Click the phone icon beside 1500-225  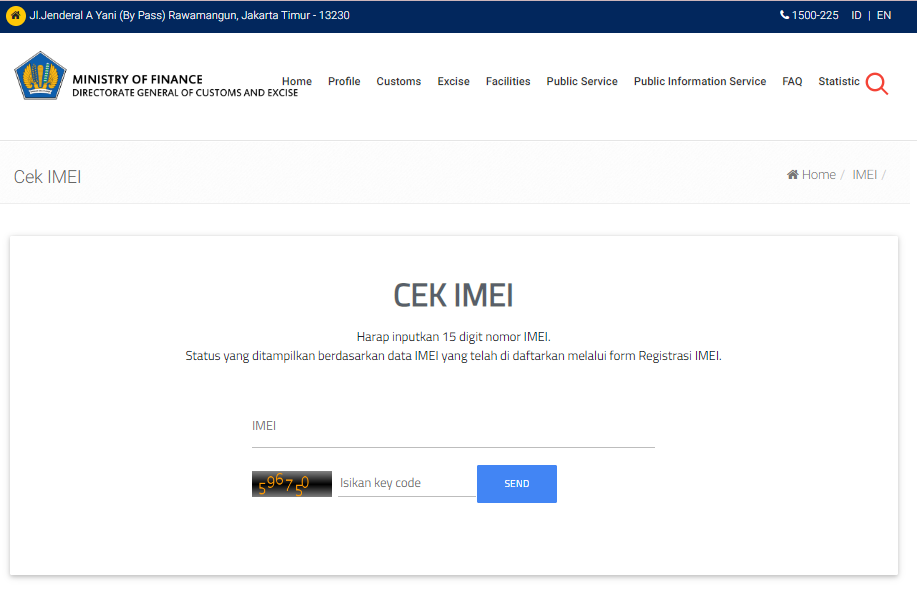(x=784, y=15)
